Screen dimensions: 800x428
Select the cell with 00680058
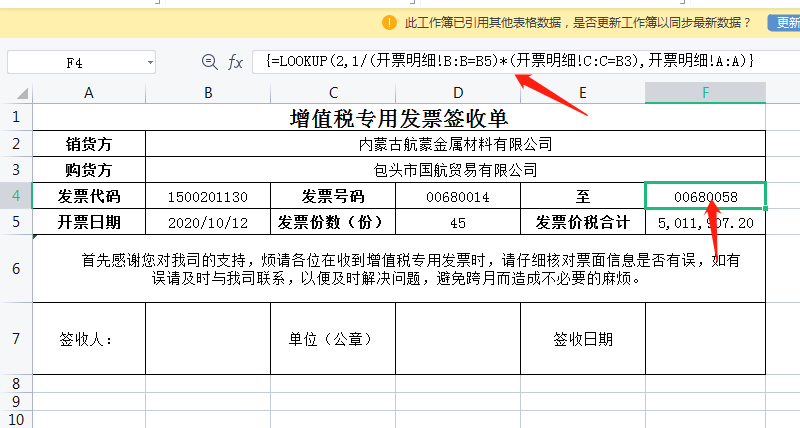point(706,196)
